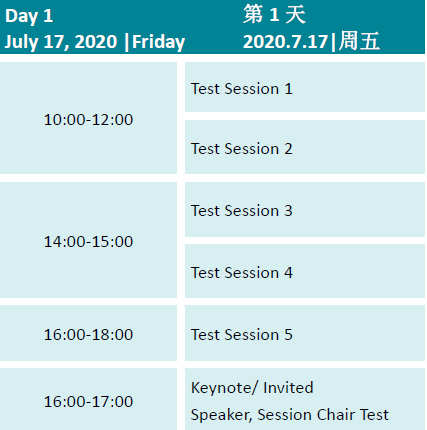
Task: Select the Friday label in header
Action: click(159, 42)
